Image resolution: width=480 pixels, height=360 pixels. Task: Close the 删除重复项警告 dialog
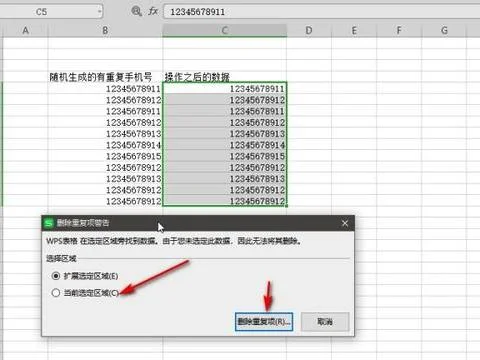tap(345, 223)
